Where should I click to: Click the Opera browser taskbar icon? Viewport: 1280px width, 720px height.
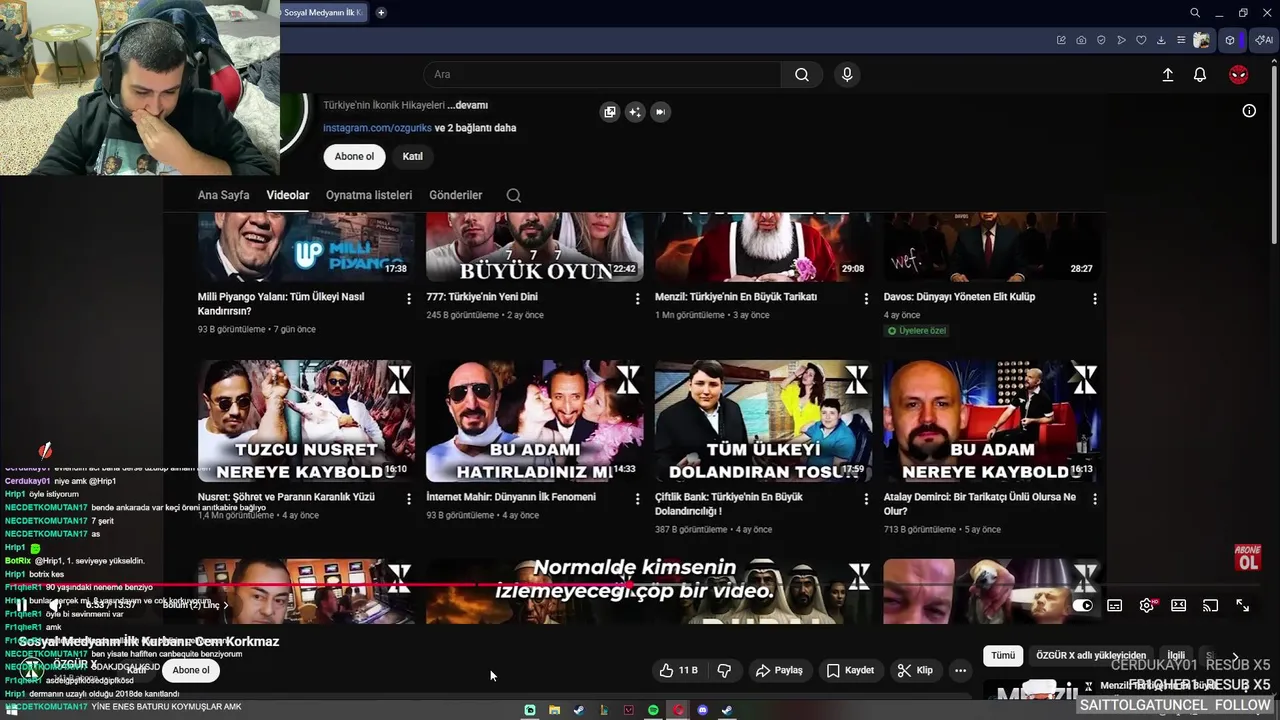678,710
